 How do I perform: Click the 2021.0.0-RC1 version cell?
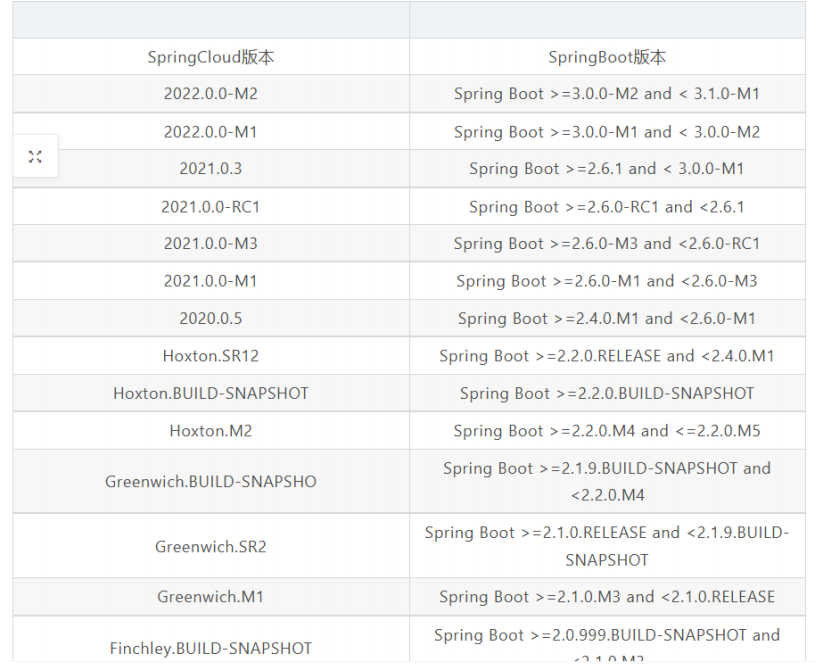tap(211, 207)
